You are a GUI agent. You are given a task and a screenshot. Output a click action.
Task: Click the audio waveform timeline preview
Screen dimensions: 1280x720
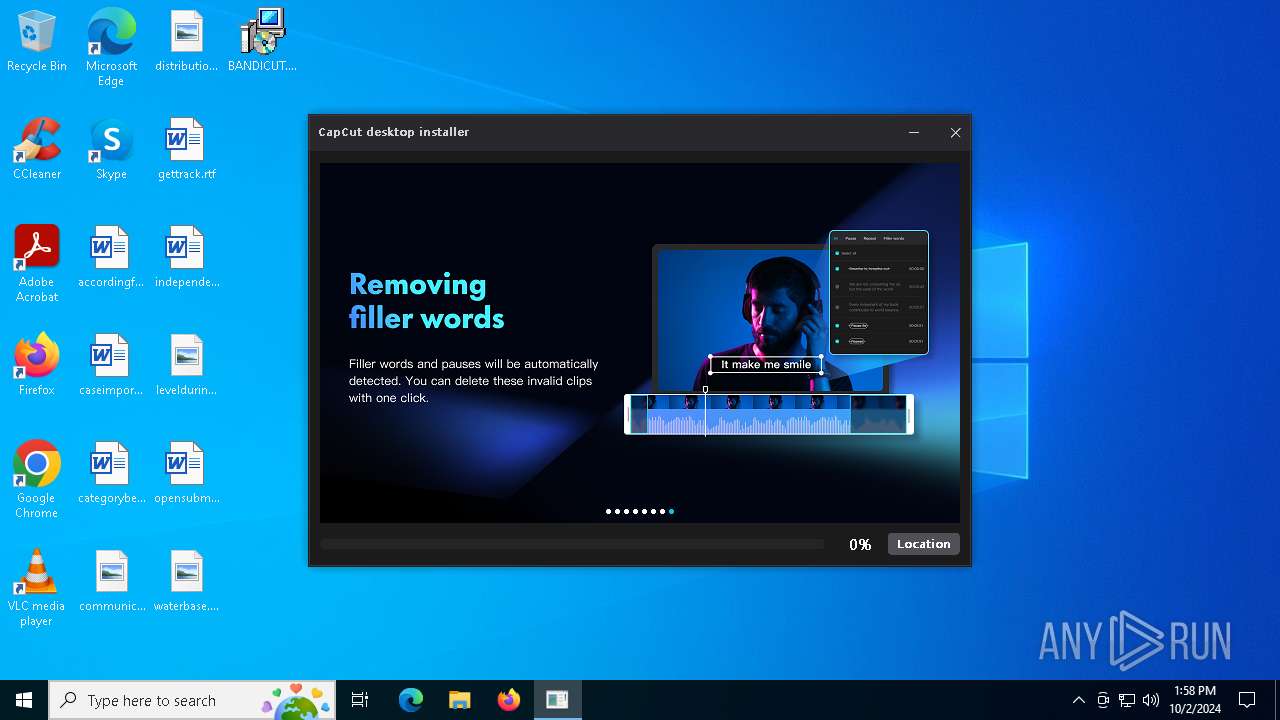pyautogui.click(x=769, y=414)
